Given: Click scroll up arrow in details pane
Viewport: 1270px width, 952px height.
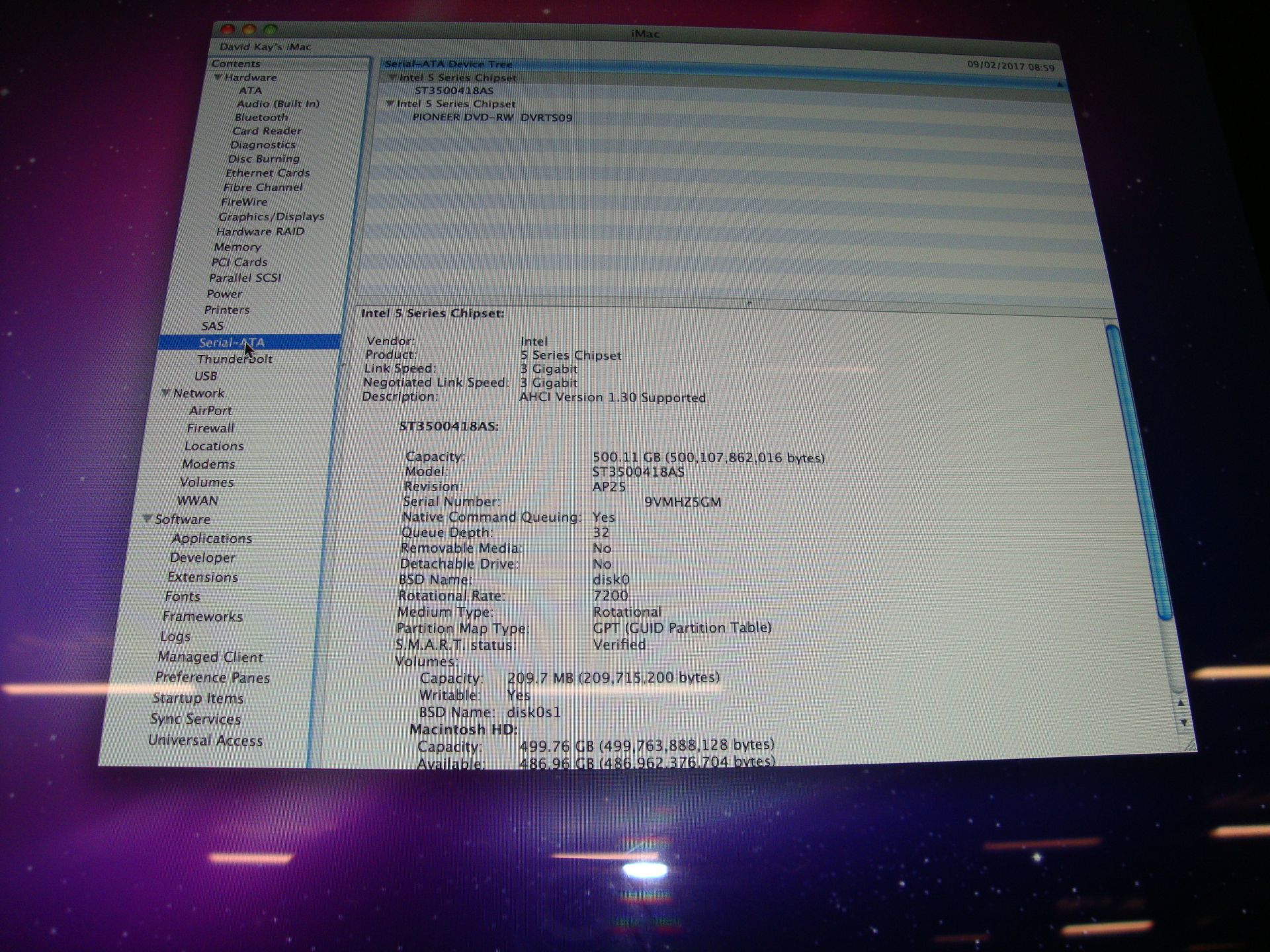Looking at the screenshot, I should pos(1181,703).
